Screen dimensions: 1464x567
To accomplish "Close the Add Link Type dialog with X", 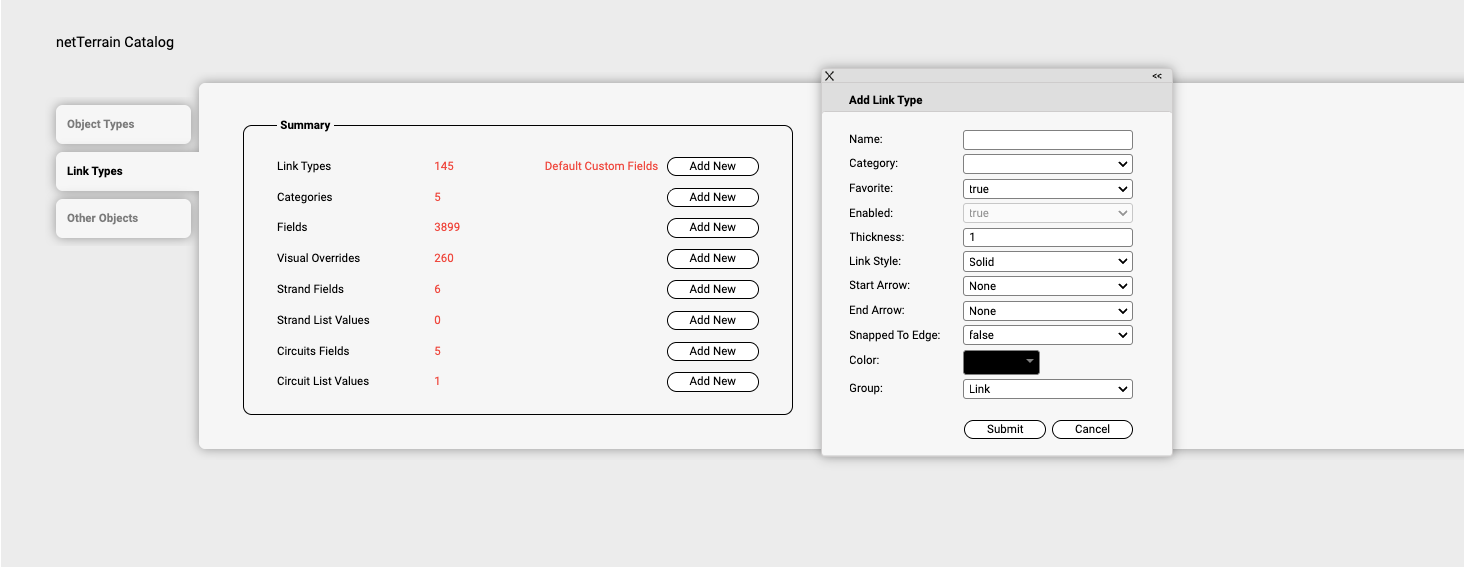I will tap(829, 76).
